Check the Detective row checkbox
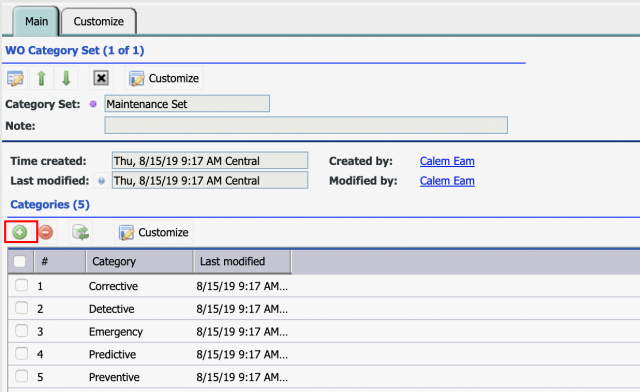The width and height of the screenshot is (640, 392). [21, 307]
